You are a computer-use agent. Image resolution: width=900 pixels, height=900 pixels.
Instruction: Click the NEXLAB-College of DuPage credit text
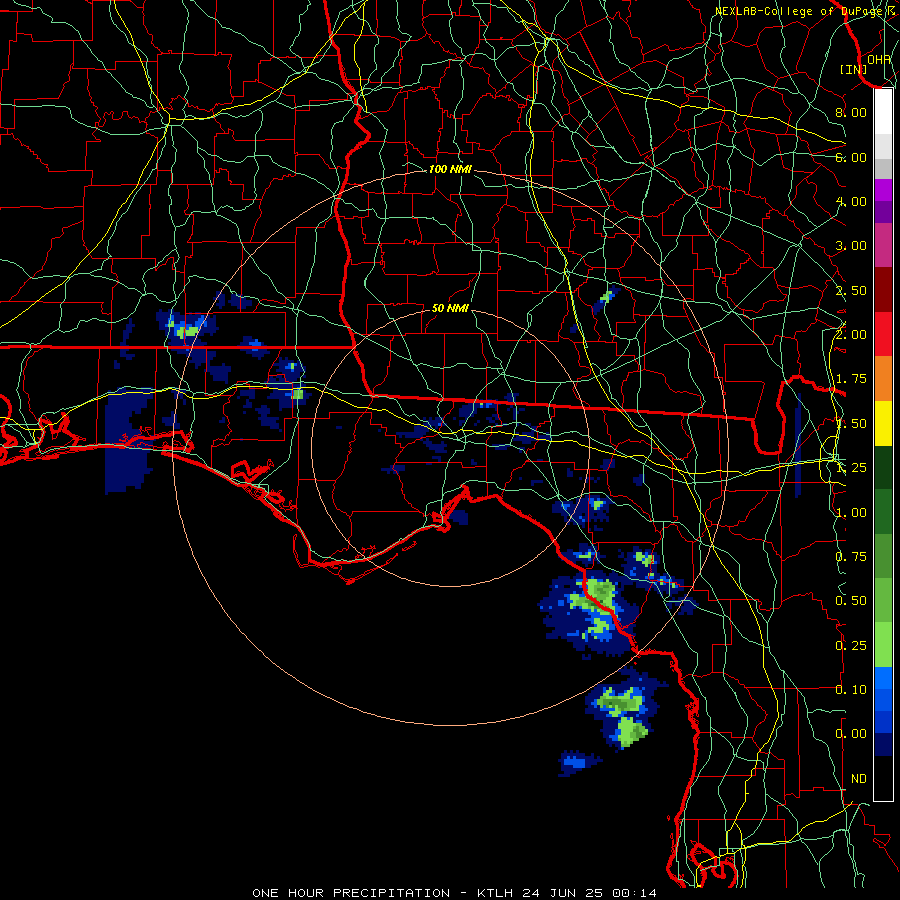(799, 11)
